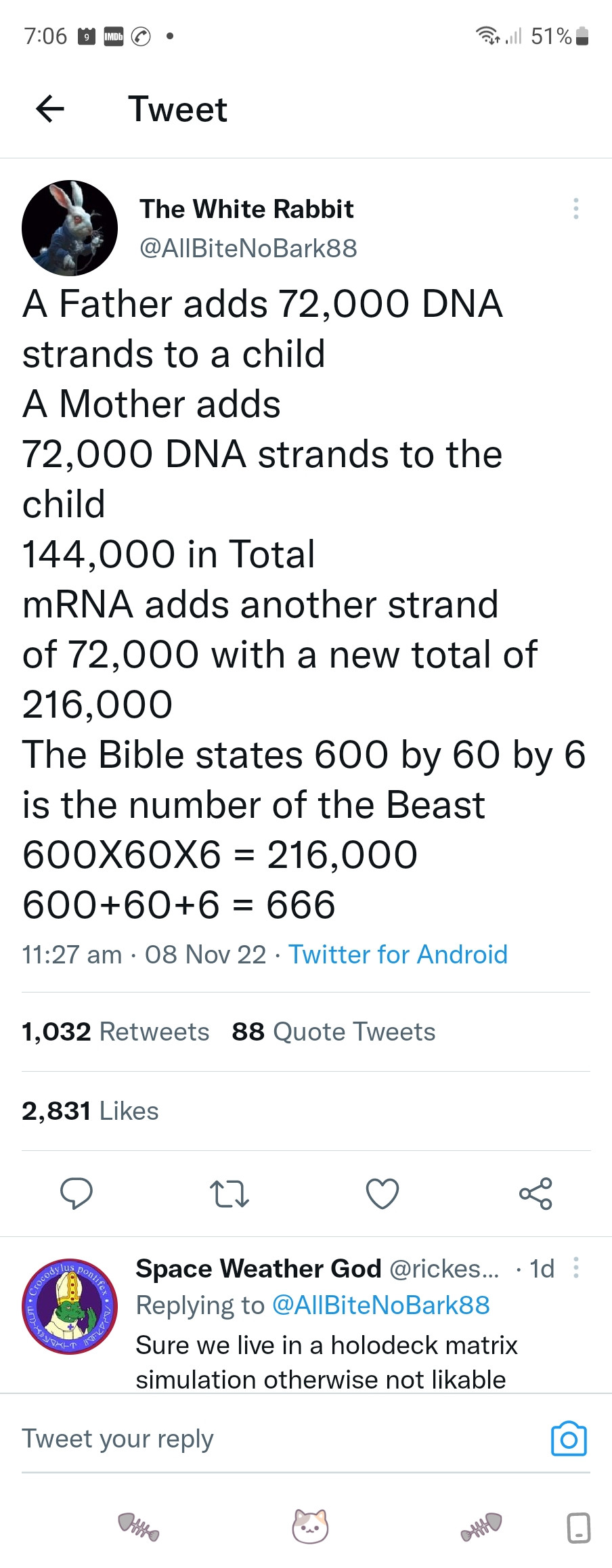Open The White Rabbit profile picture
612x1568 pixels.
70,227
